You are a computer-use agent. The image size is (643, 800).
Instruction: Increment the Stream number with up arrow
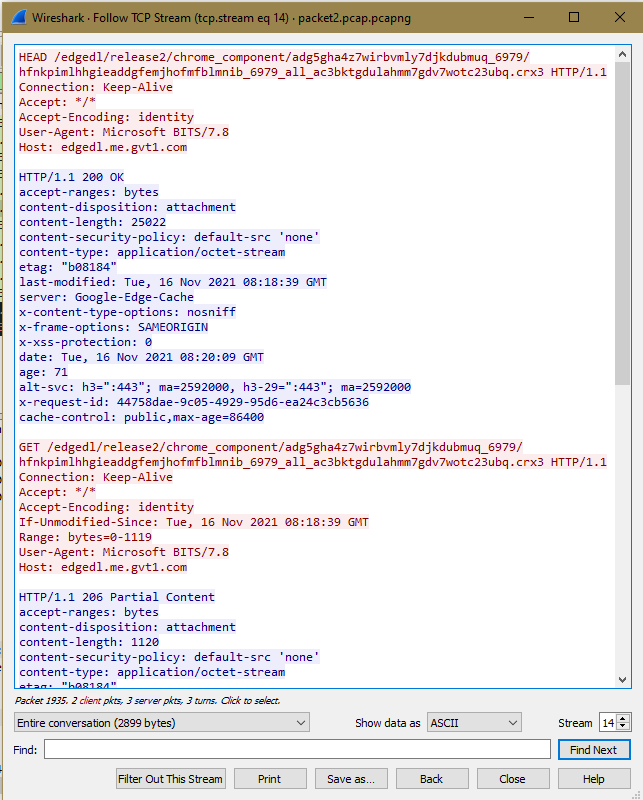point(624,718)
